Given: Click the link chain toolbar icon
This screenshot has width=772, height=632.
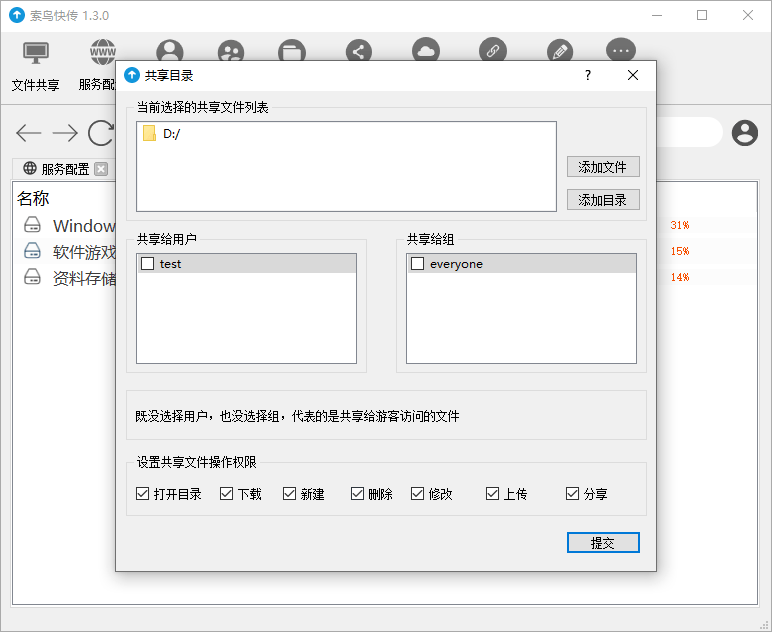Looking at the screenshot, I should [492, 51].
